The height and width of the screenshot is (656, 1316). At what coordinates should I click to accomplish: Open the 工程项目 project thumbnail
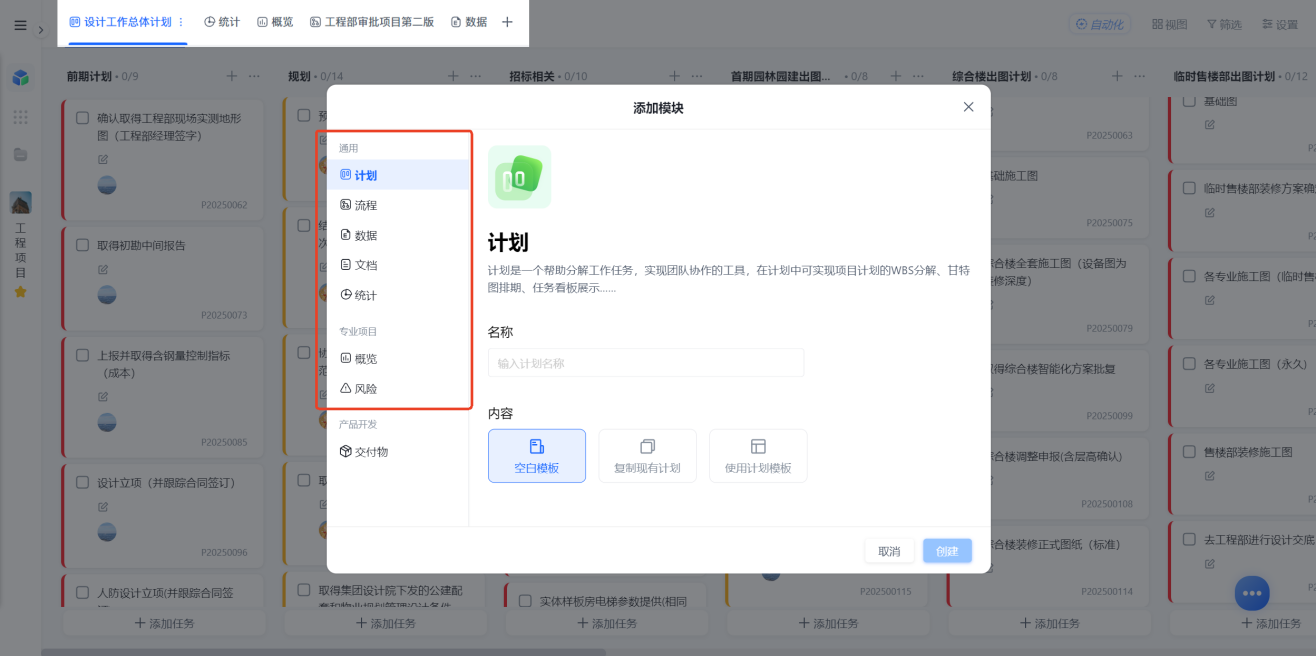[x=20, y=203]
